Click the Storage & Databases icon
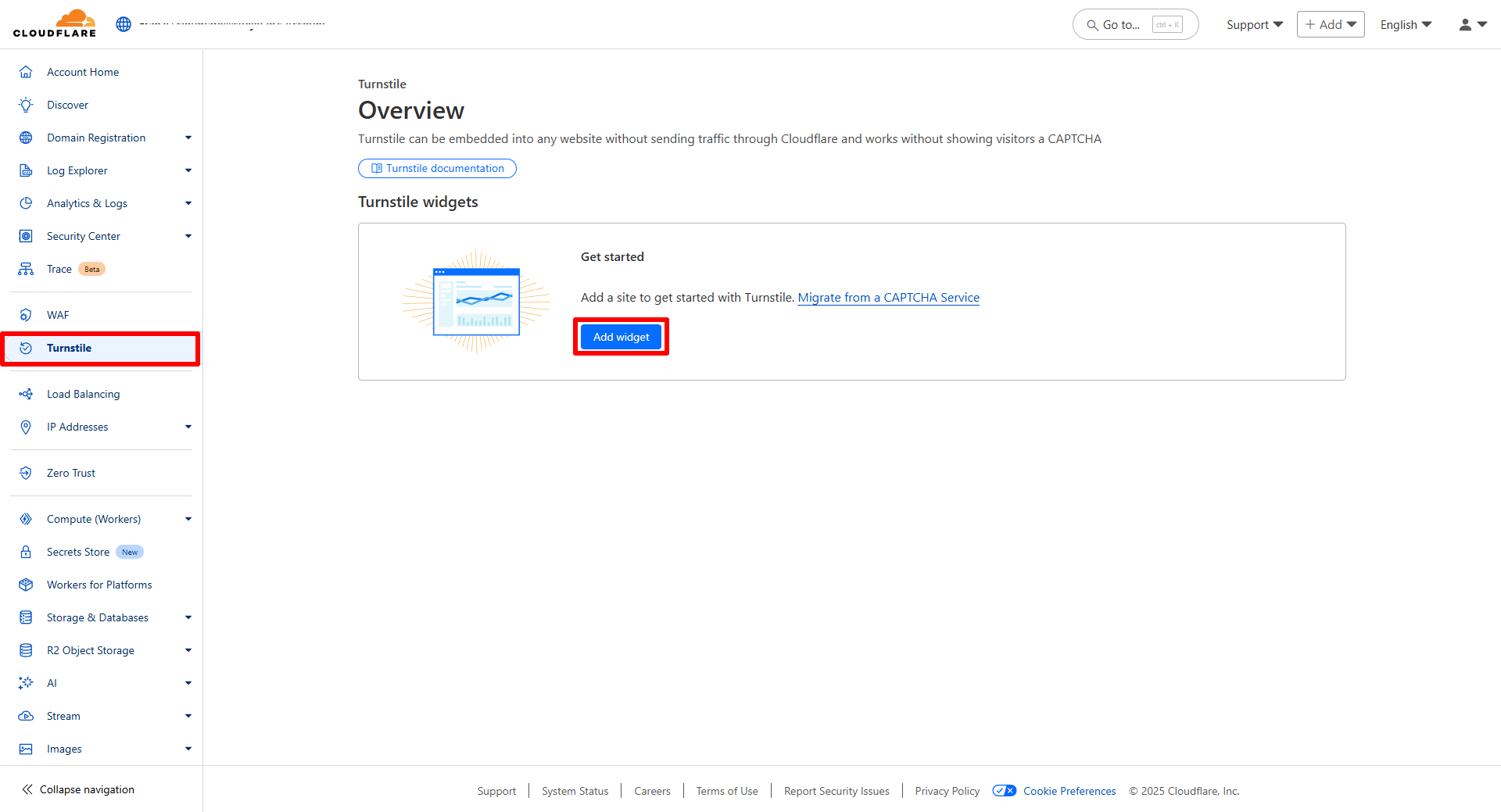Screen dimensions: 1501x812 click(x=26, y=617)
